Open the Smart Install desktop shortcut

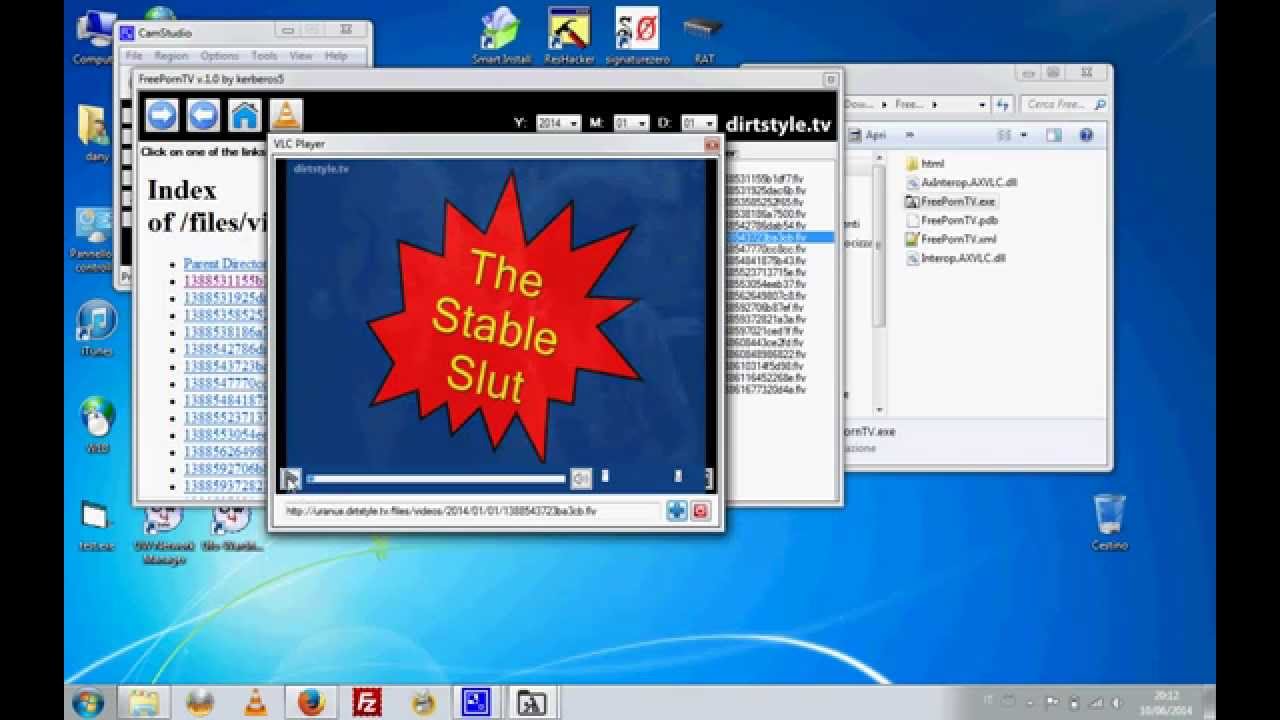coord(502,37)
